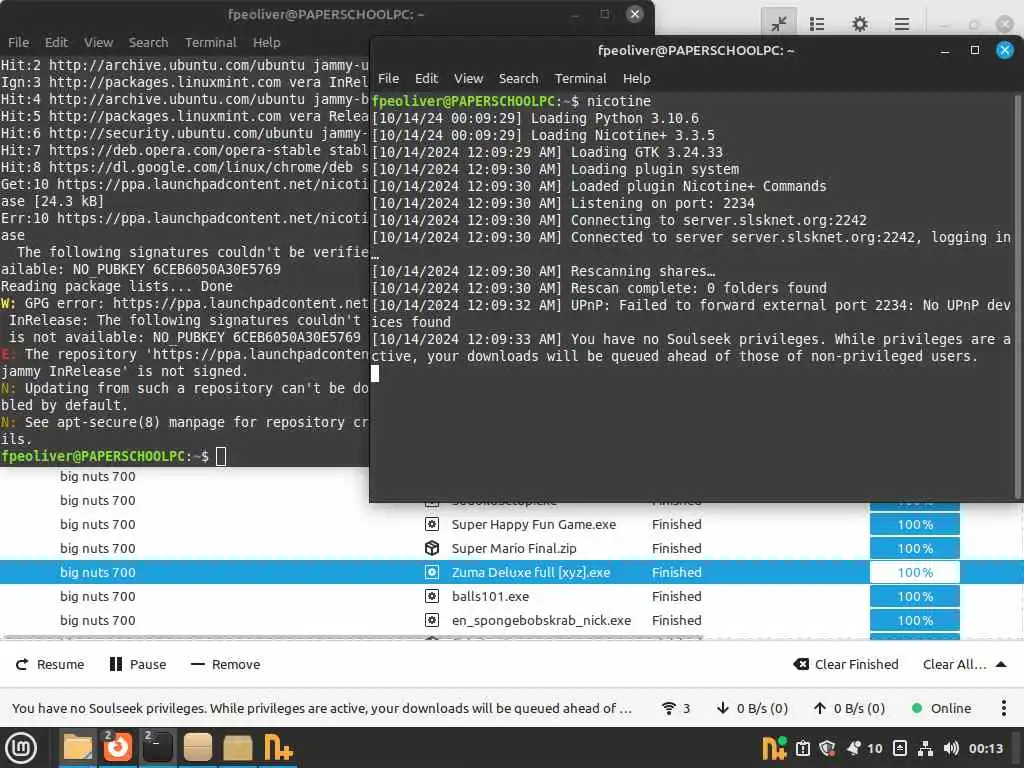Open the clipboard alert tray icon

[x=803, y=748]
